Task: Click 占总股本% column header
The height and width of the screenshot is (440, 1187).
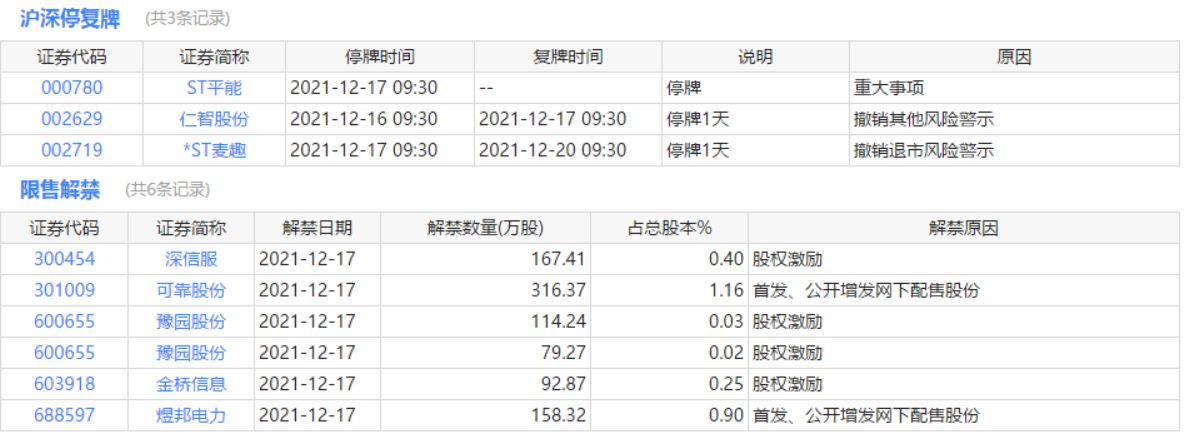Action: tap(669, 228)
